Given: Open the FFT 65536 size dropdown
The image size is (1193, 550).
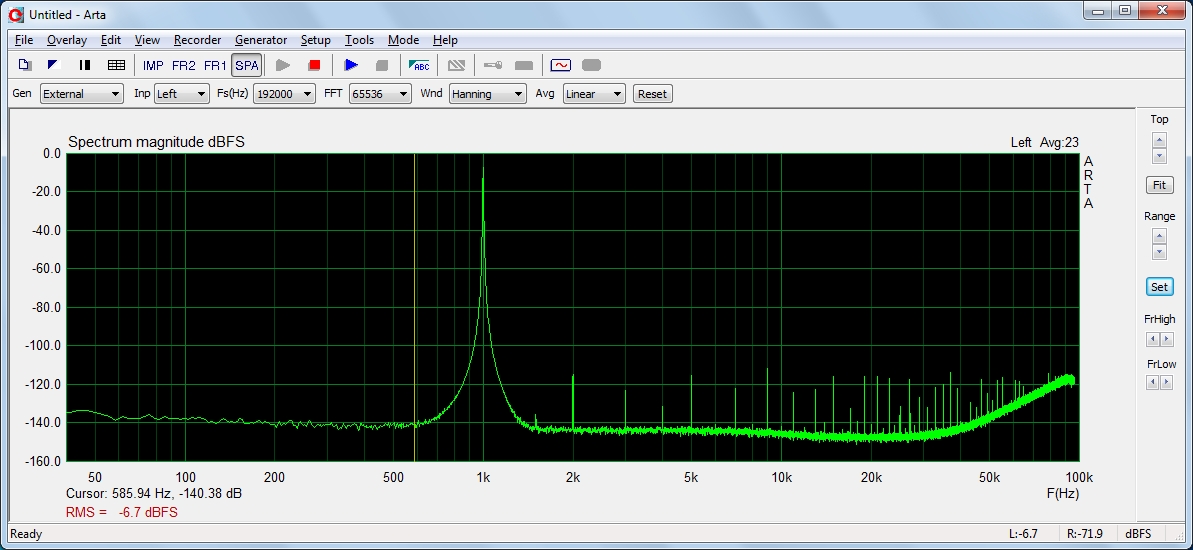Looking at the screenshot, I should tap(380, 94).
